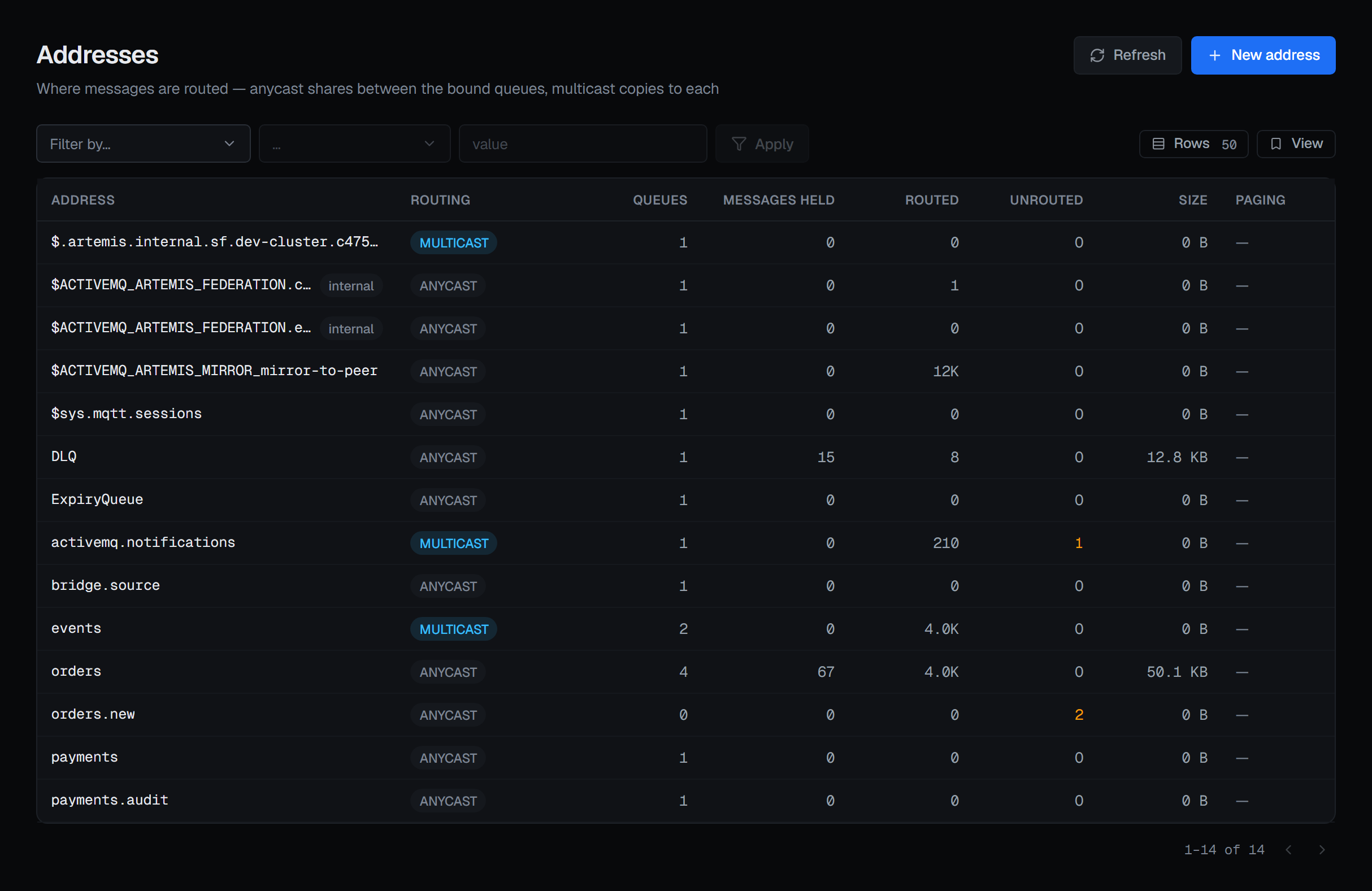The image size is (1372, 891).
Task: Open the payments.audit address
Action: pyautogui.click(x=110, y=800)
